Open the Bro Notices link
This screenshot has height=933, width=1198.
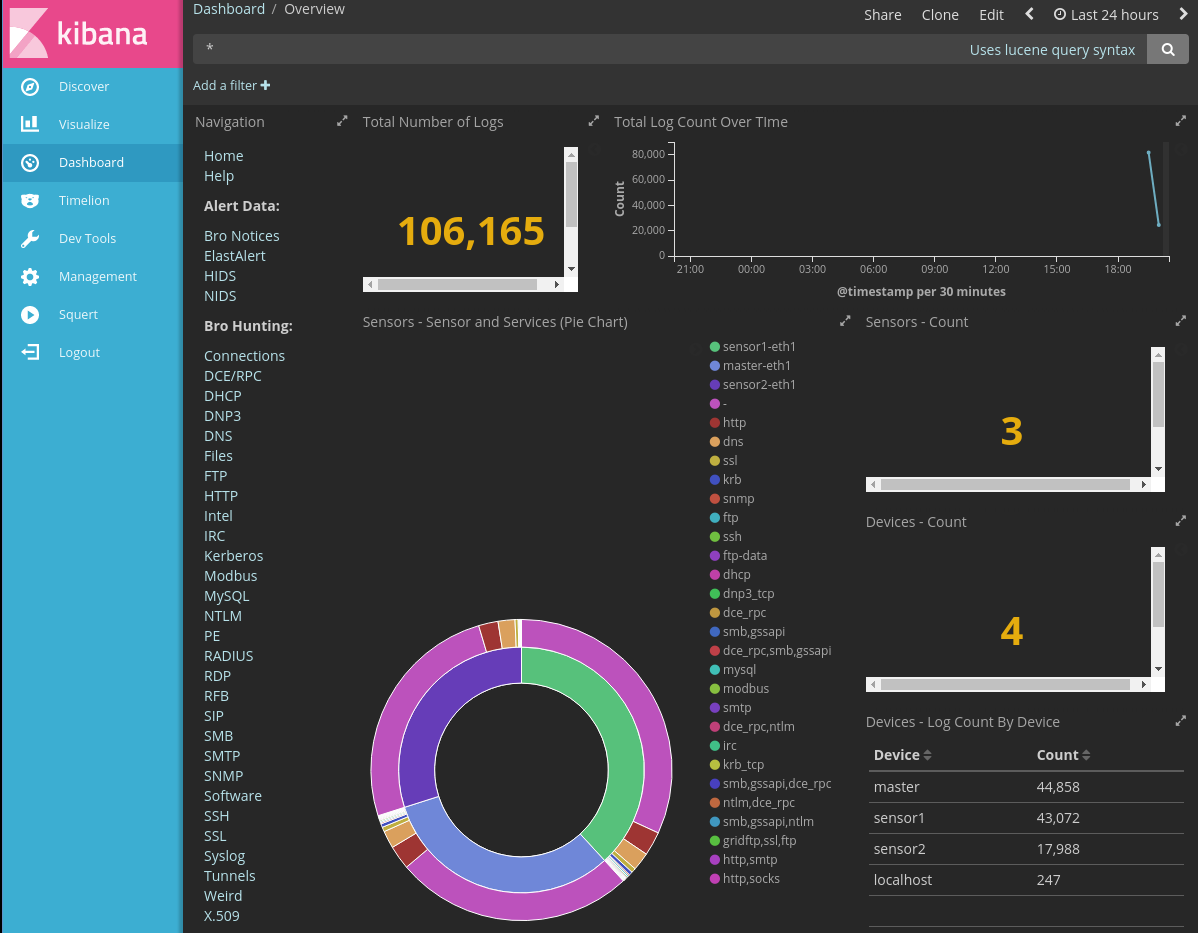coord(241,236)
